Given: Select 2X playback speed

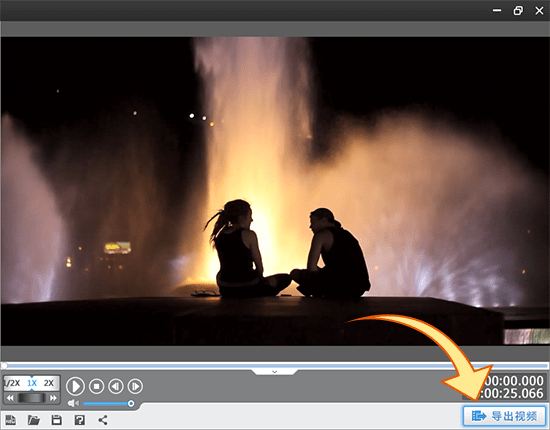Looking at the screenshot, I should coord(49,383).
